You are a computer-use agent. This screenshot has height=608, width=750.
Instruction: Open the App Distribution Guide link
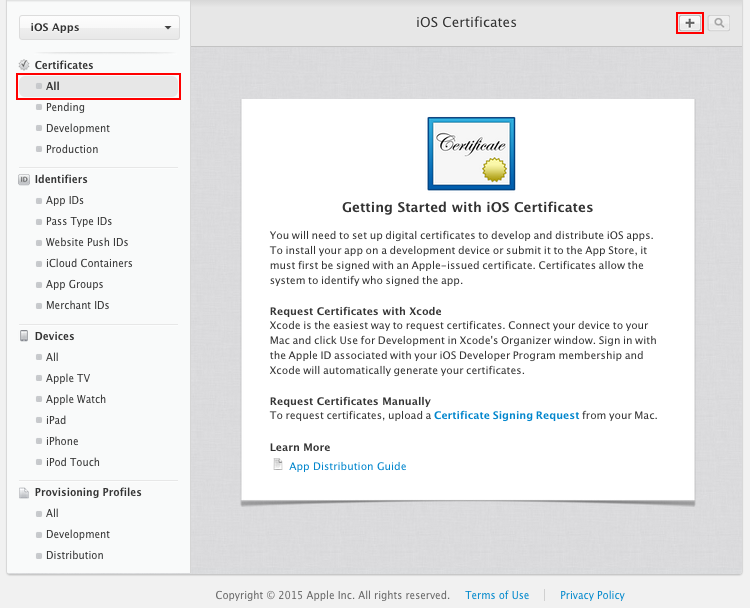[348, 466]
